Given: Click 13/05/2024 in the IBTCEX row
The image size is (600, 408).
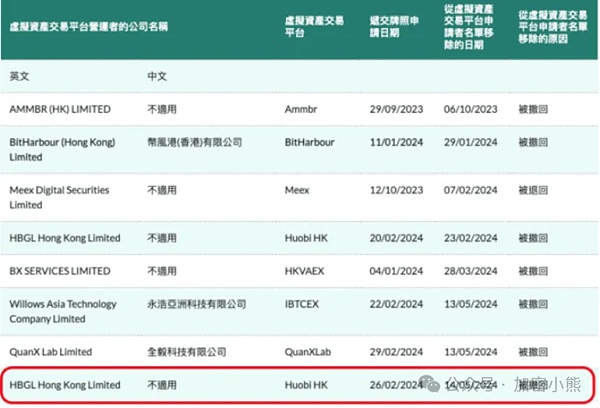Looking at the screenshot, I should 471,304.
